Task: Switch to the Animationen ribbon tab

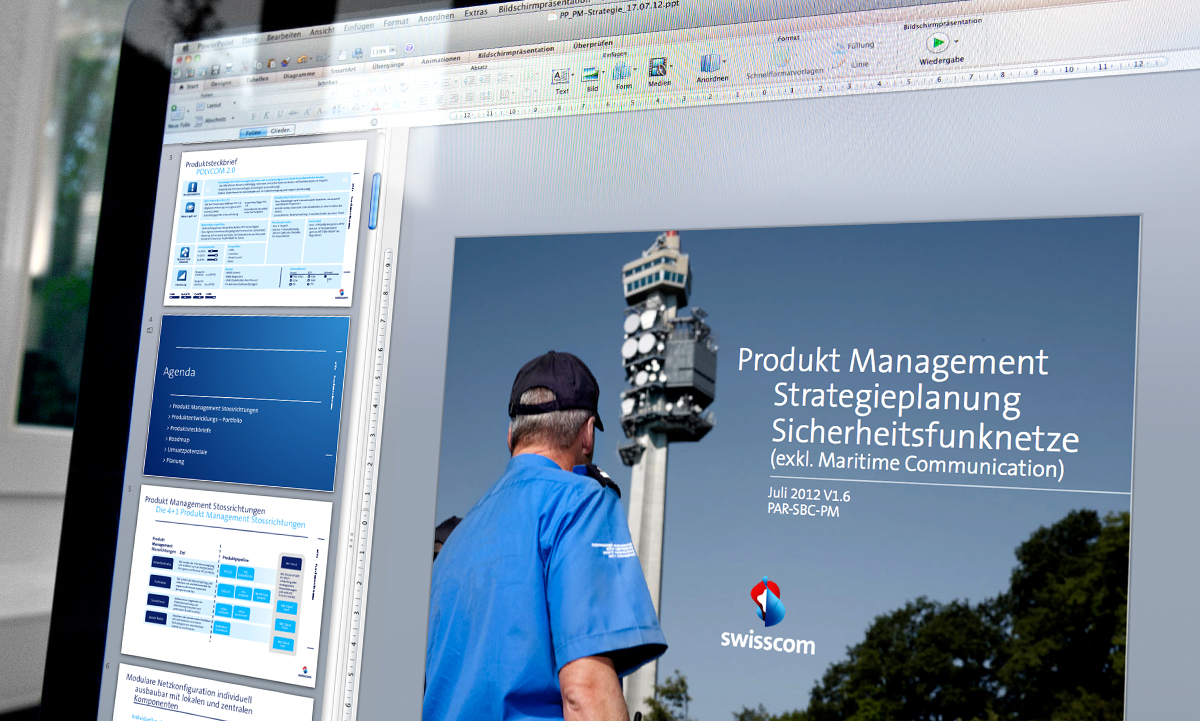Action: 441,59
